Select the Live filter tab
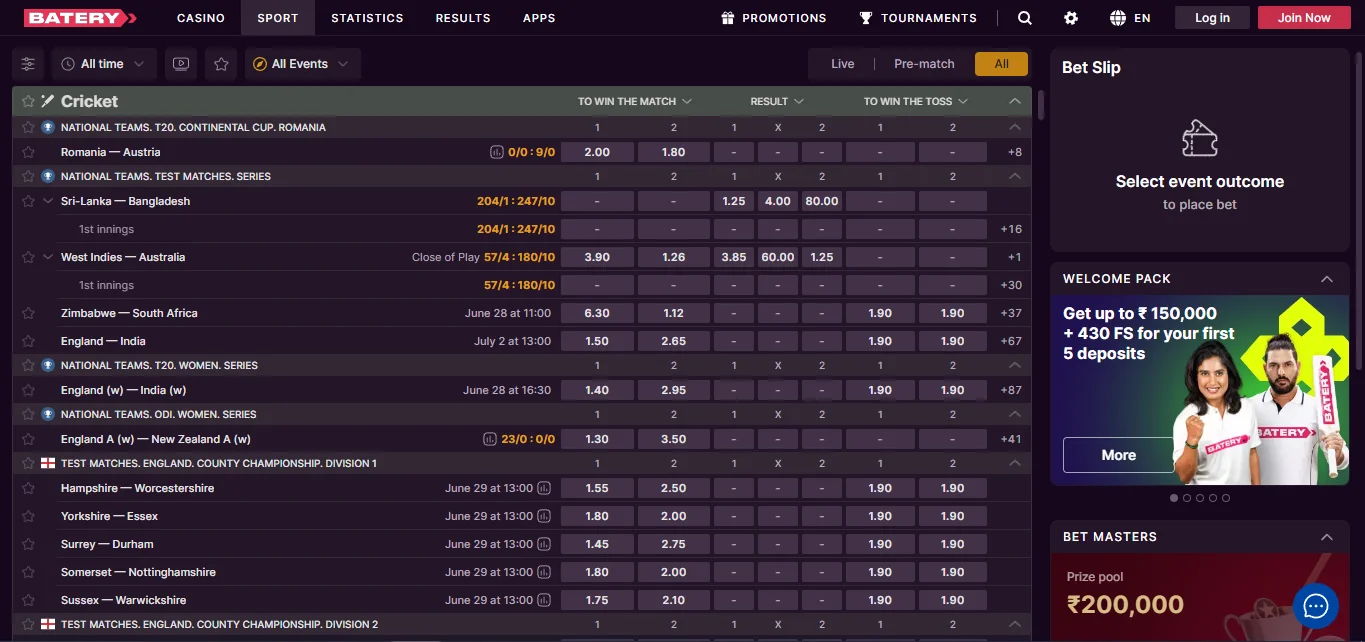Screen dimensions: 1365x642 pyautogui.click(x=842, y=64)
